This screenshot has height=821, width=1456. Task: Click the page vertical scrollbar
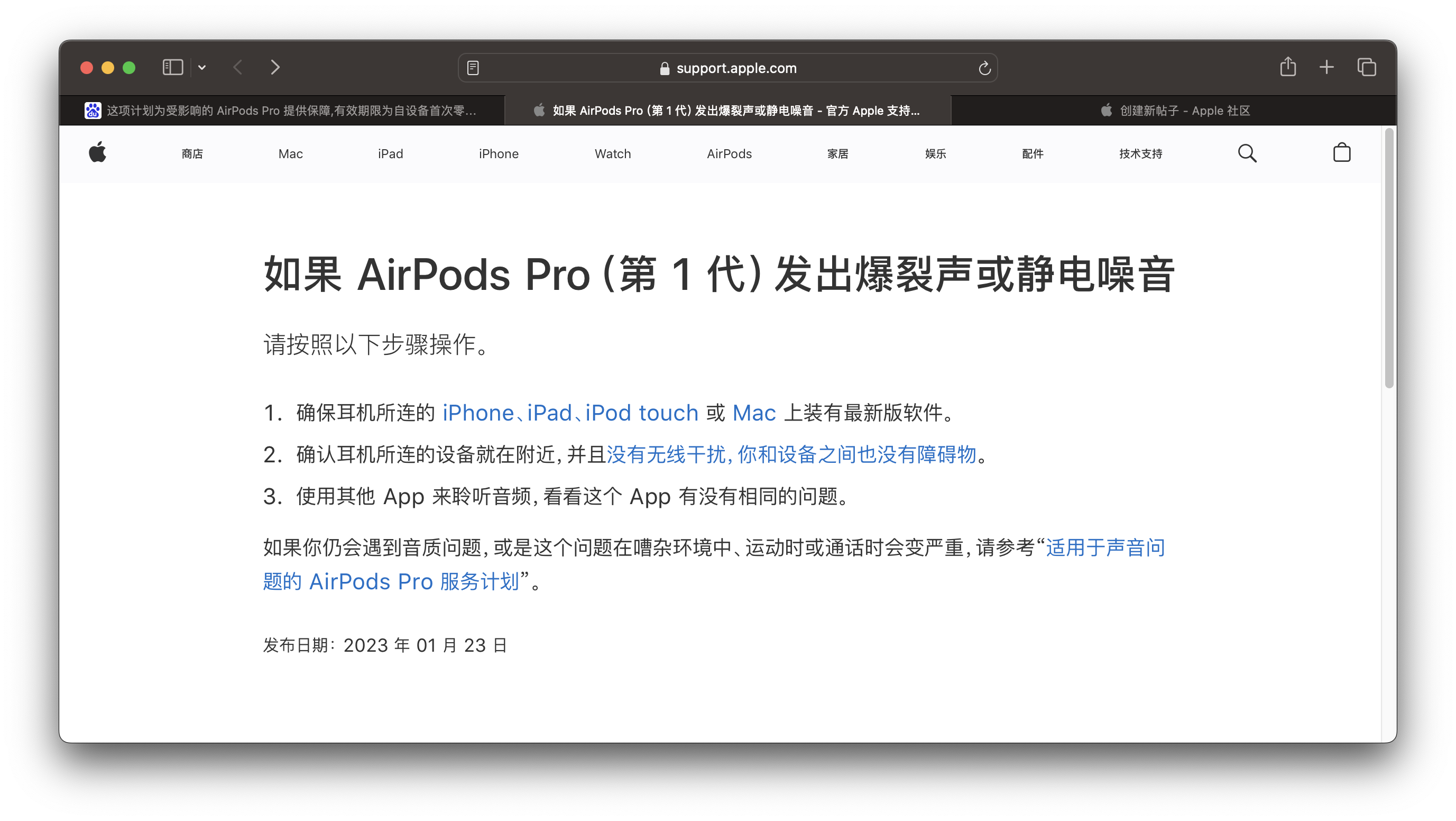point(1389,258)
